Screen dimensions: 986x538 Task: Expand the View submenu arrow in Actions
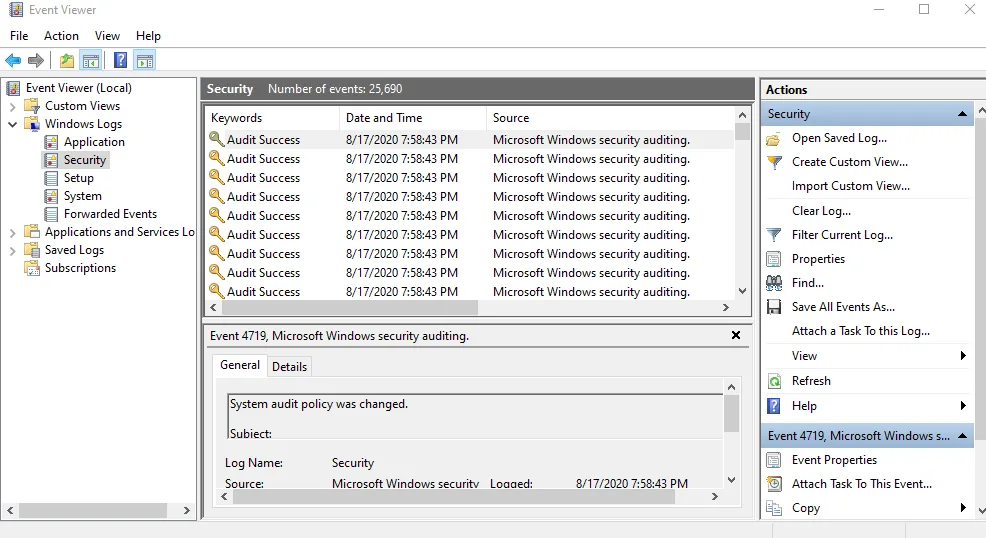click(962, 356)
